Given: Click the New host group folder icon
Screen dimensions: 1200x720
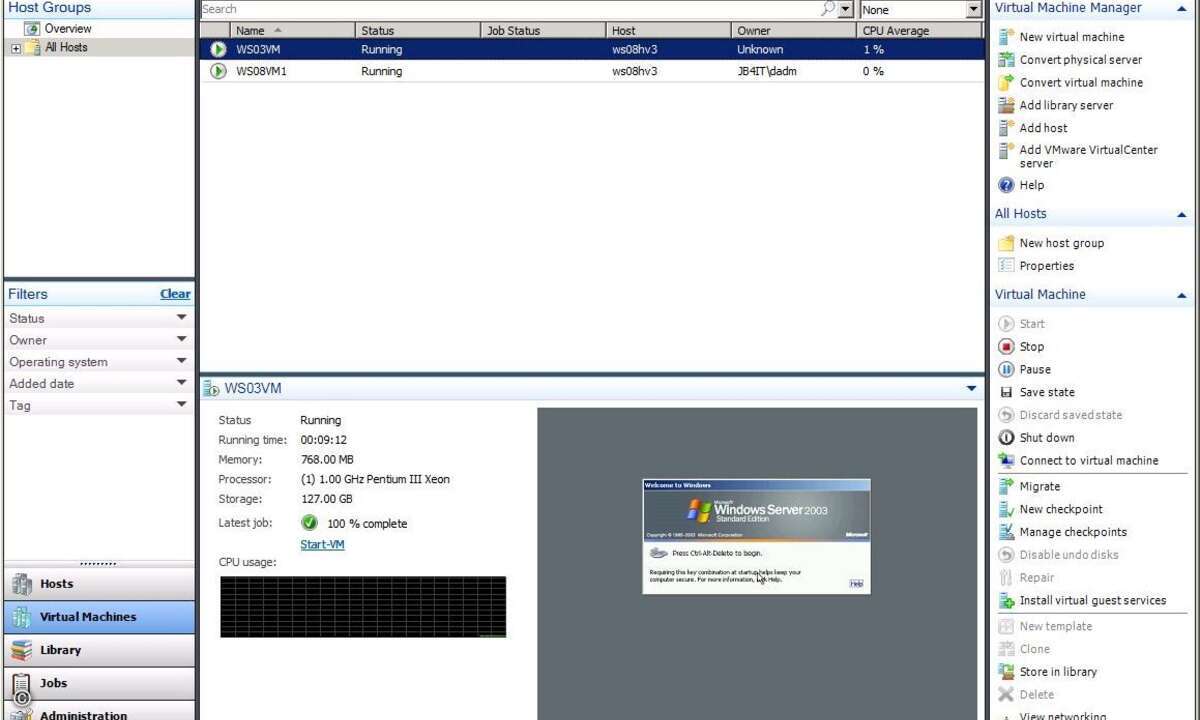Looking at the screenshot, I should click(x=1006, y=243).
